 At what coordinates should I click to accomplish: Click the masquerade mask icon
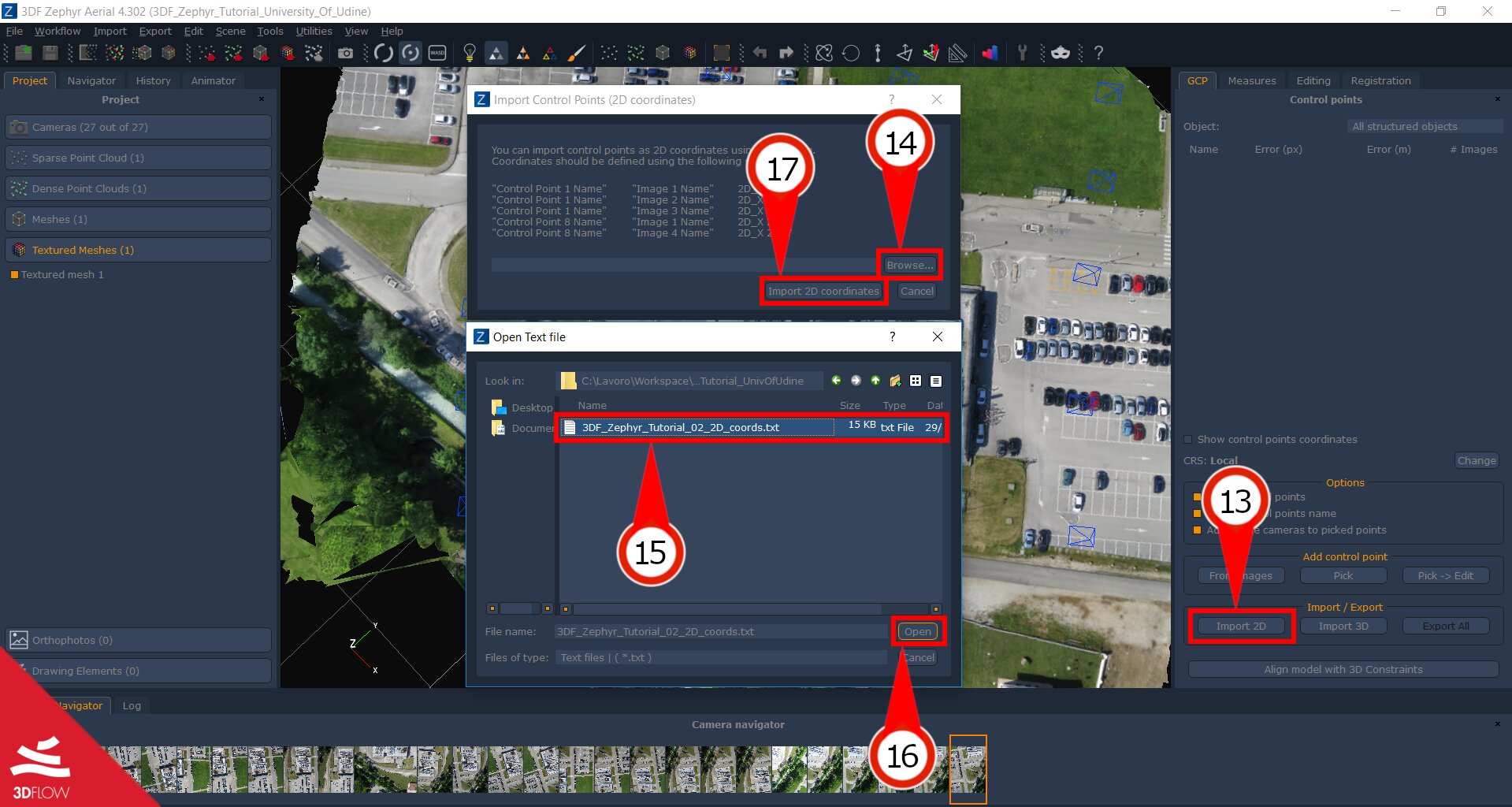coord(1061,53)
